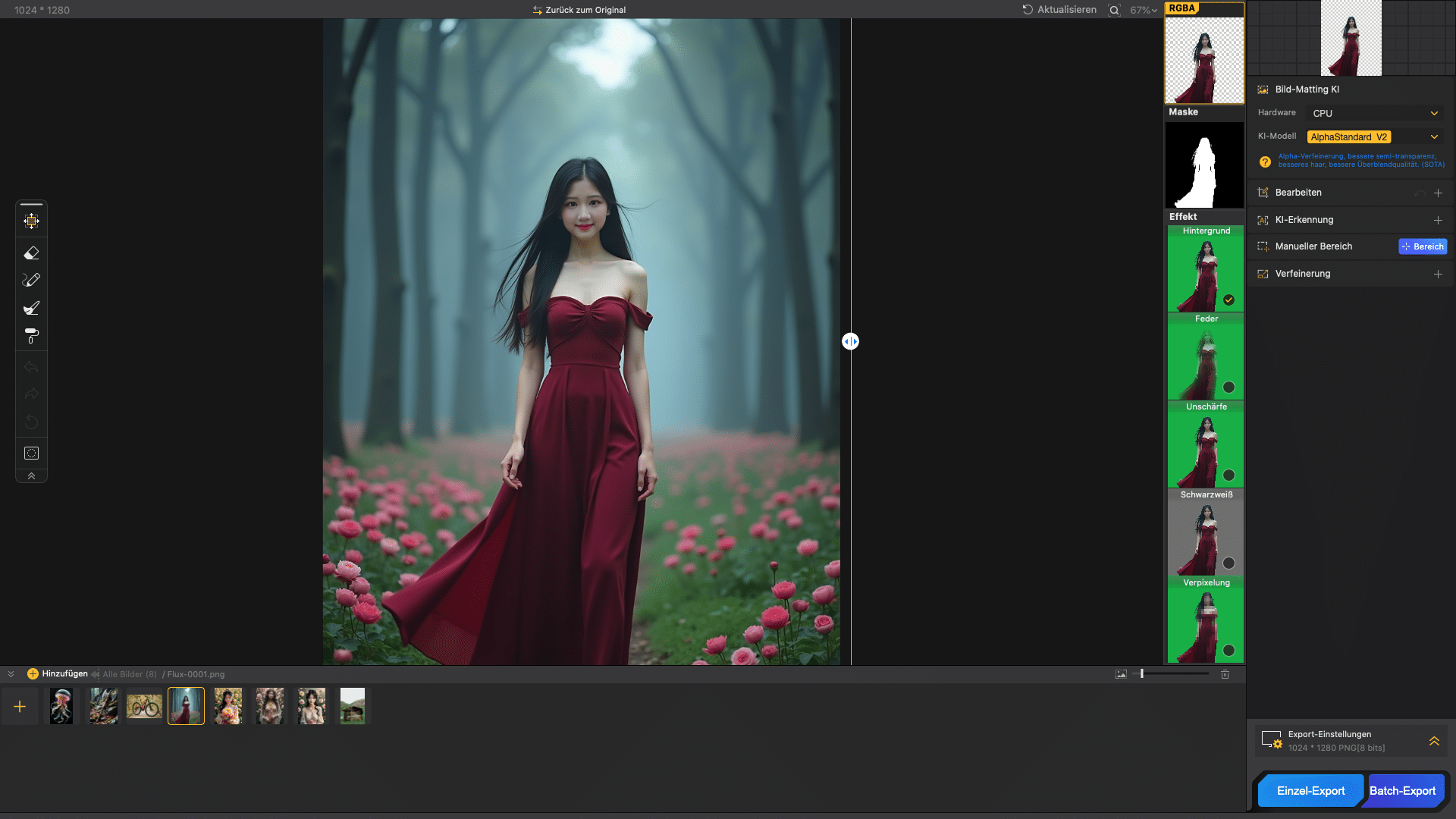The image size is (1456, 819).
Task: Select the move/pan tool icon
Action: pos(31,221)
